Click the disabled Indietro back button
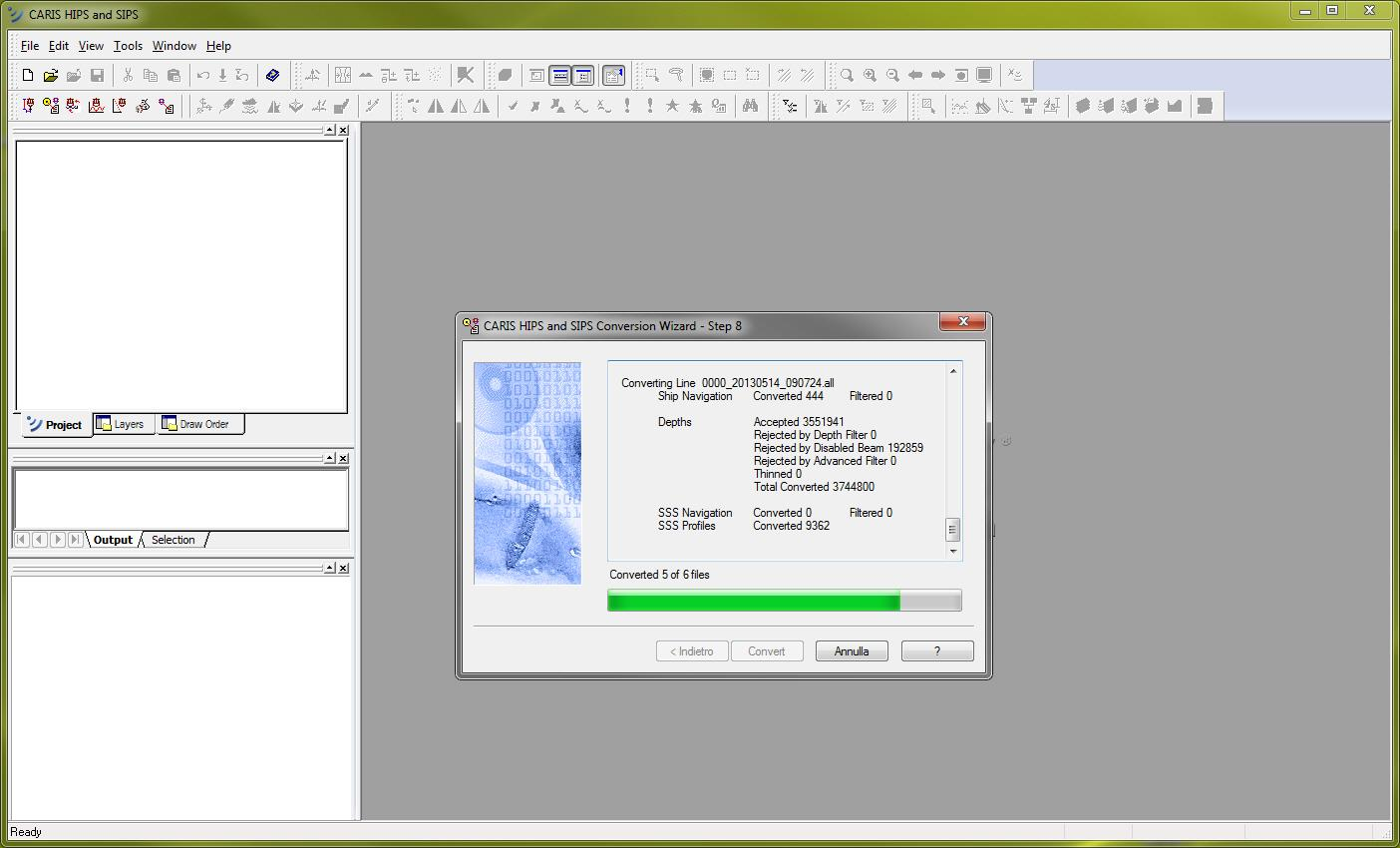1400x848 pixels. click(692, 651)
